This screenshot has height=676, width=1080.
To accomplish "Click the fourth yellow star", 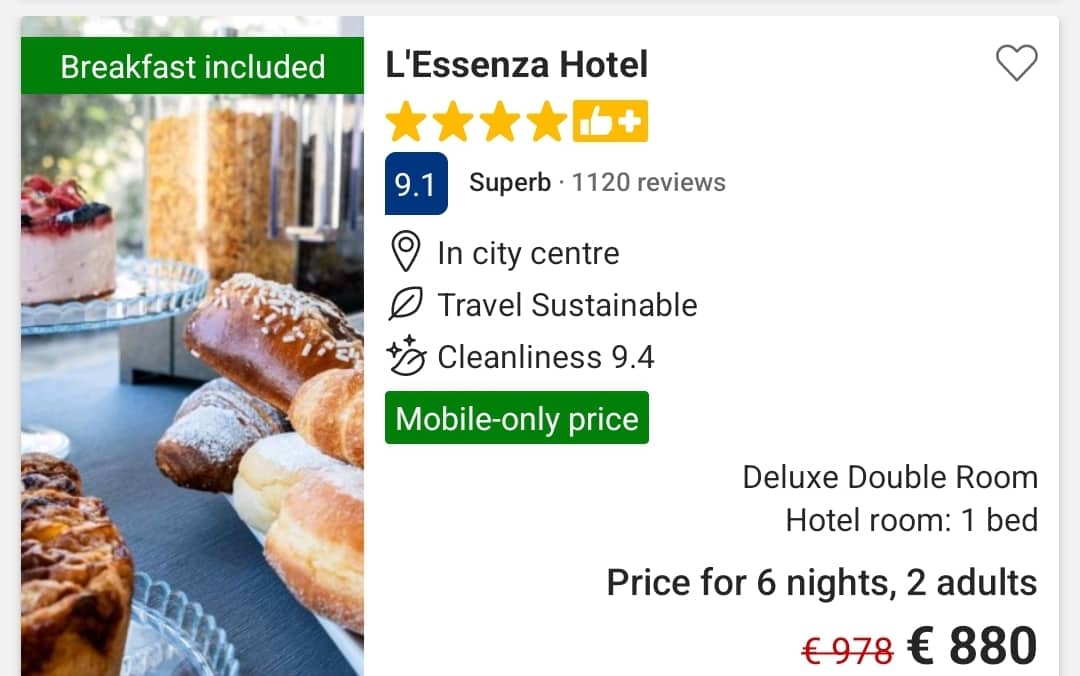I will pyautogui.click(x=547, y=122).
